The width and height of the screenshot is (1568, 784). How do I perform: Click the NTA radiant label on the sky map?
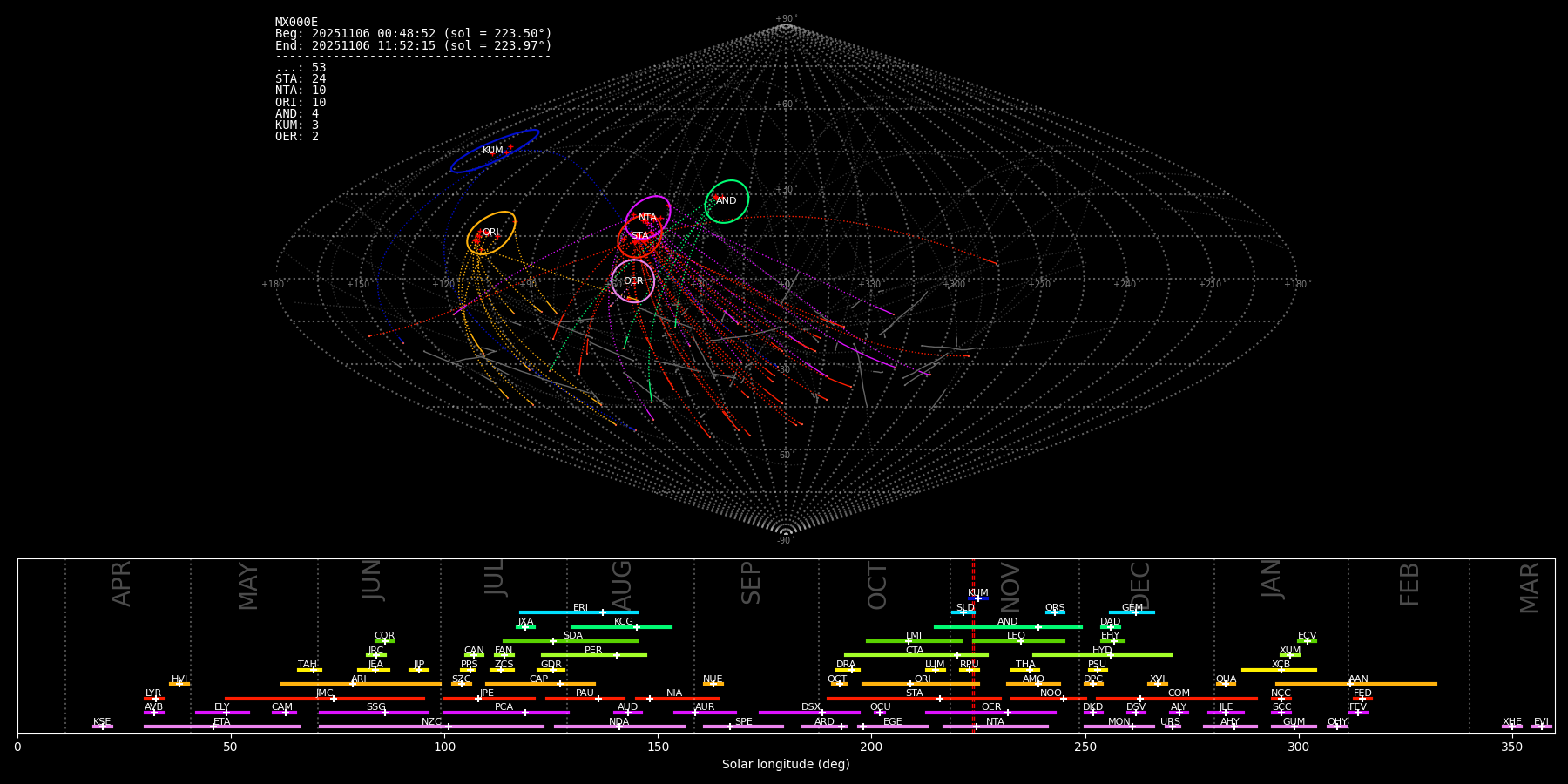pos(647,218)
